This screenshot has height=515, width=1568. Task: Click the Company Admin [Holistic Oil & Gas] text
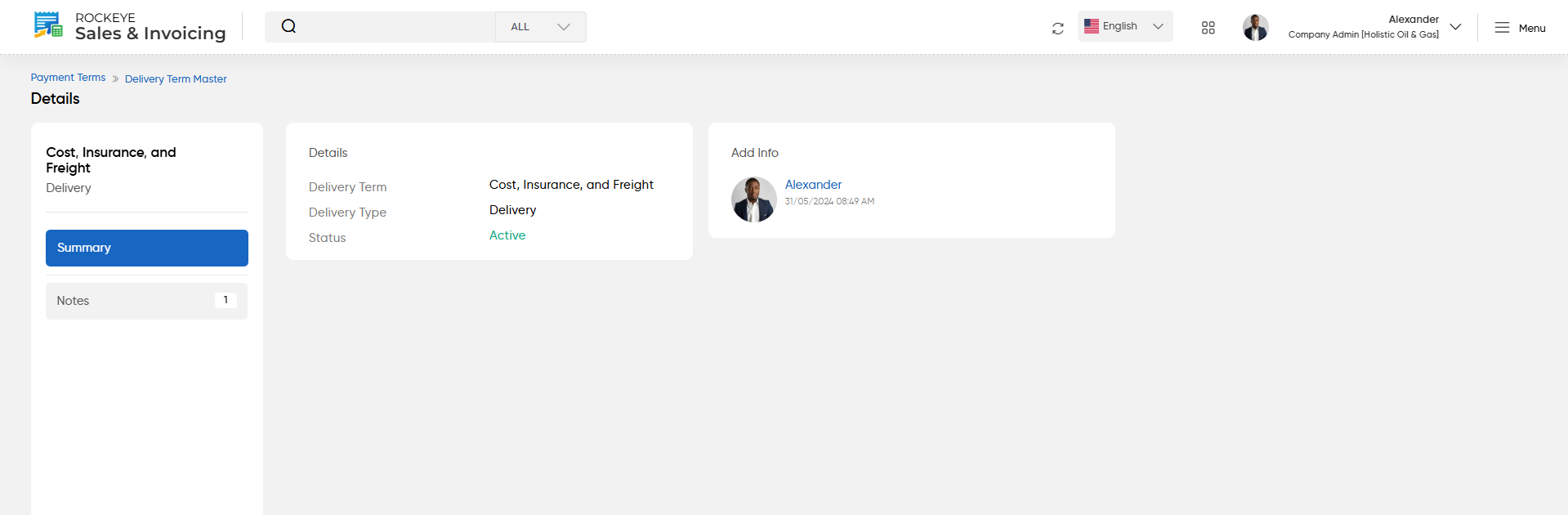click(1363, 34)
